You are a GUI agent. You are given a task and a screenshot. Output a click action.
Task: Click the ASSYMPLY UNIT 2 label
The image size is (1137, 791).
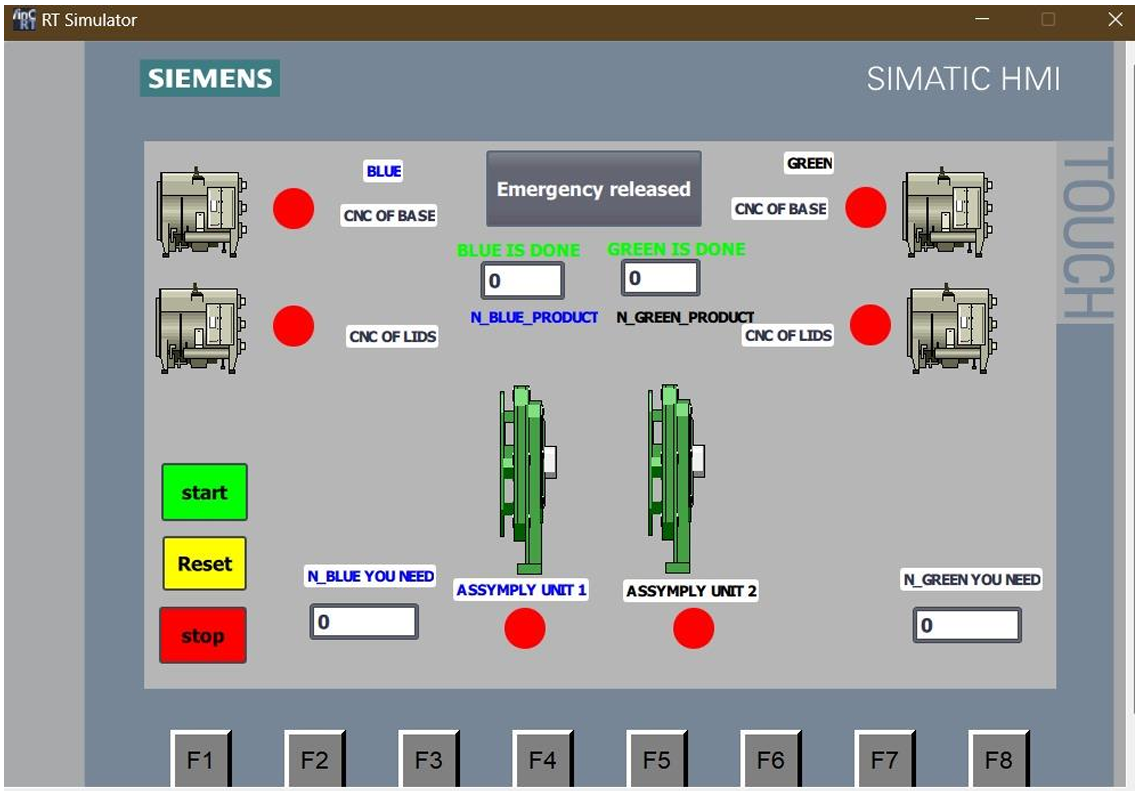click(691, 591)
